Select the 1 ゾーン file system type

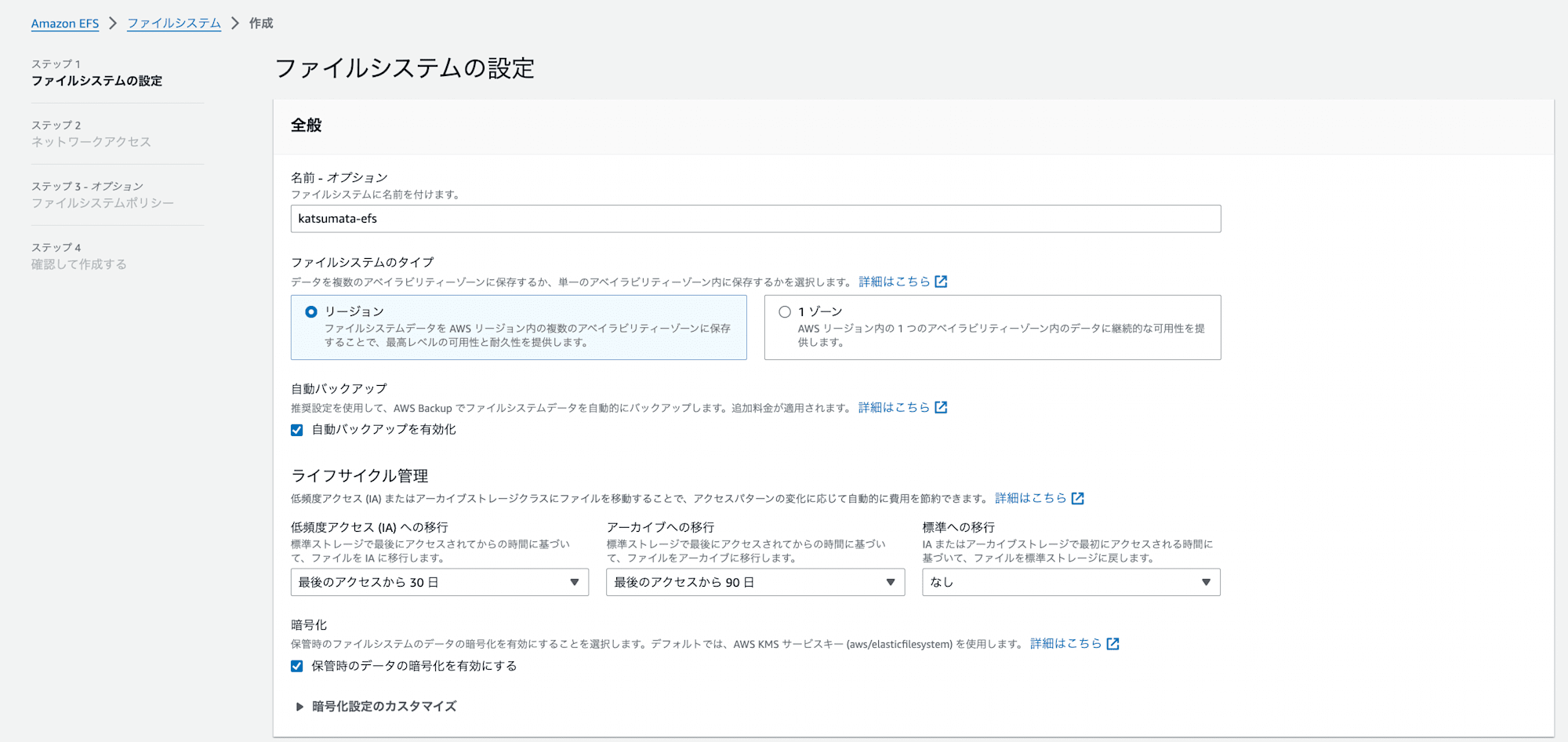click(993, 327)
